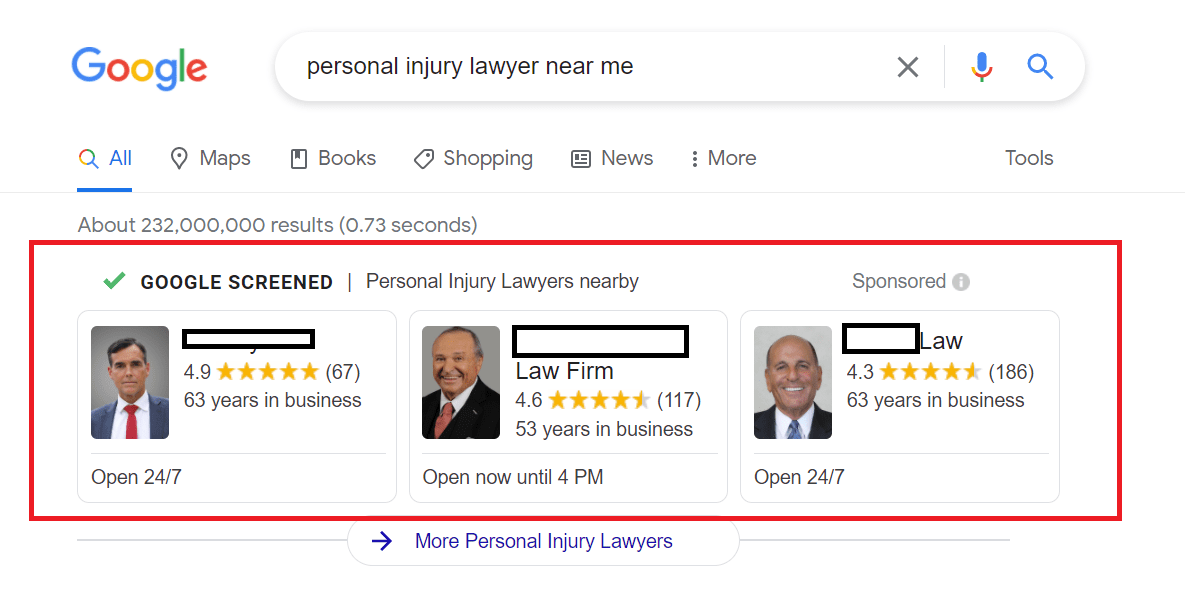
Task: Click the 4.9 star rating with 67 reviews
Action: (271, 372)
